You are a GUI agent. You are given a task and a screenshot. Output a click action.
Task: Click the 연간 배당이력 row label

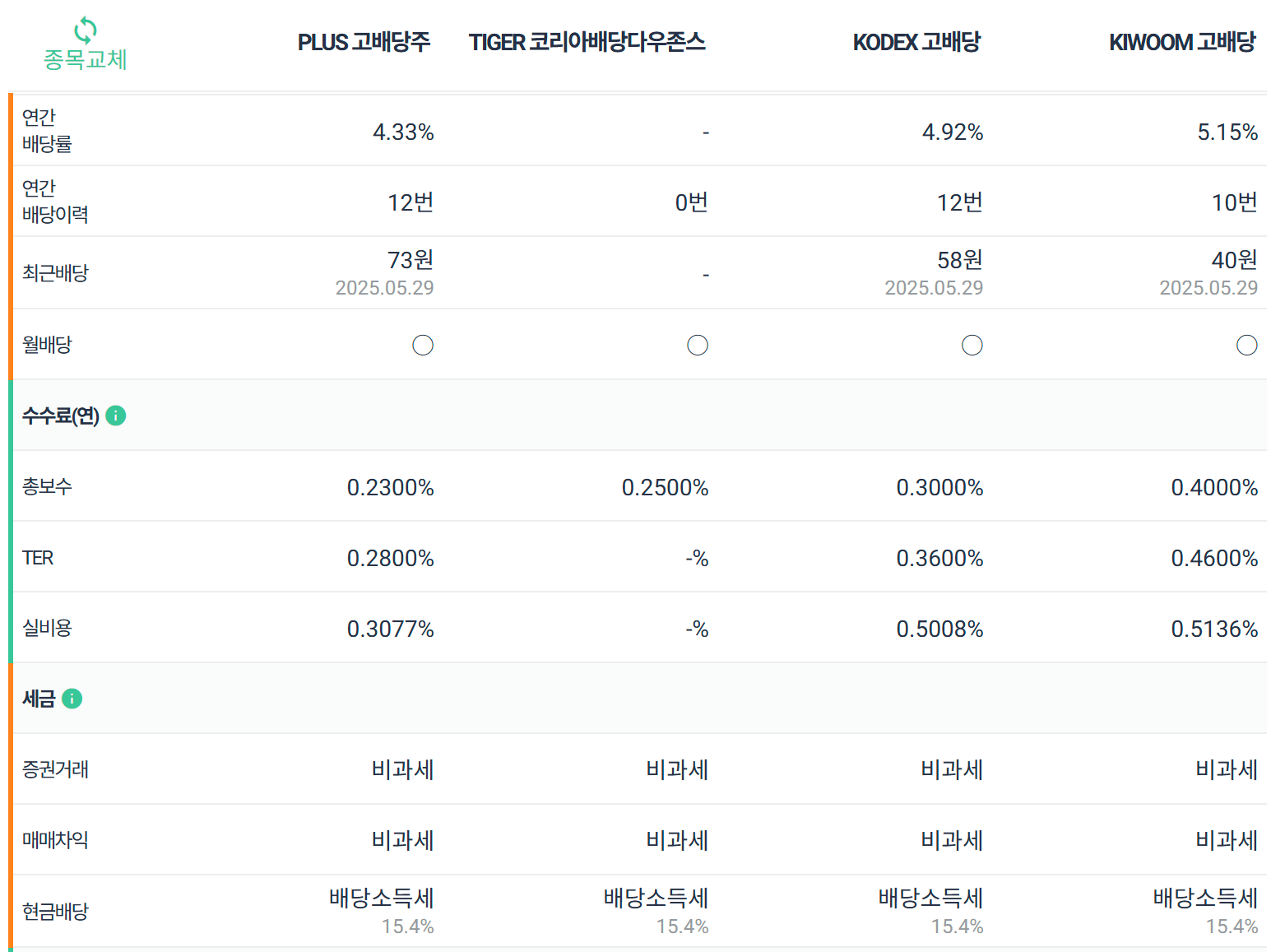coord(55,202)
